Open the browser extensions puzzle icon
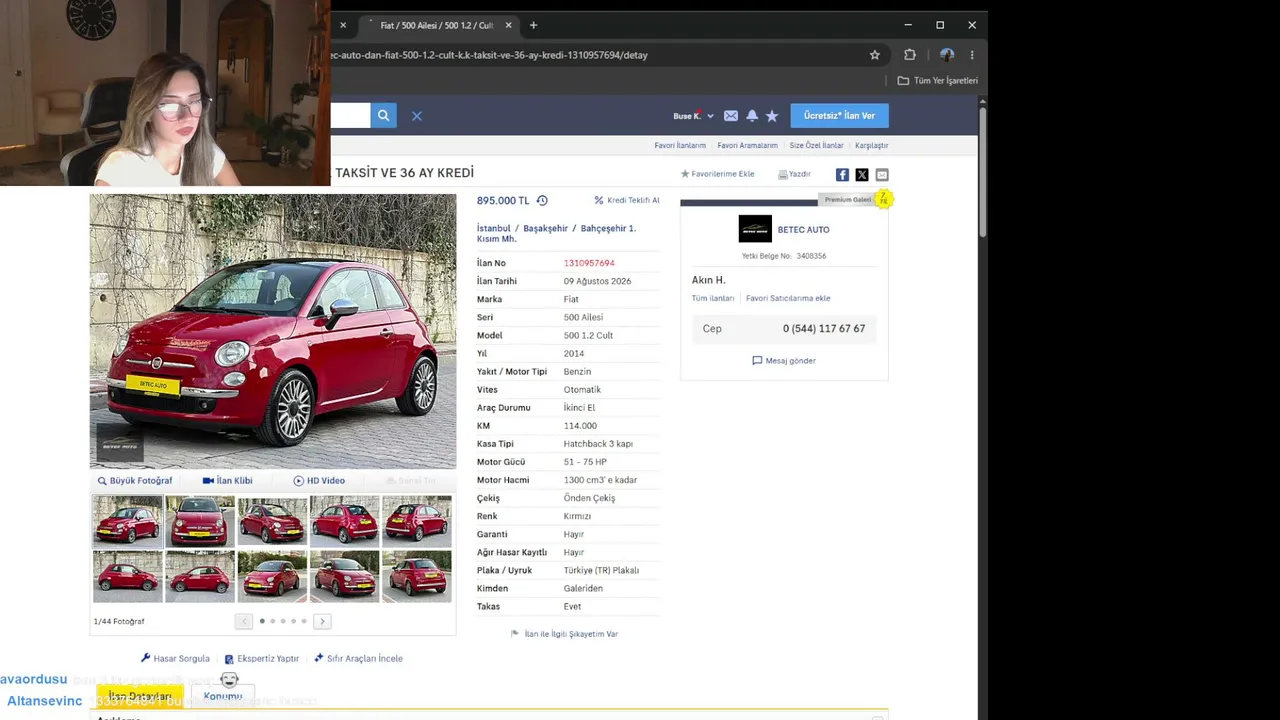 910,55
